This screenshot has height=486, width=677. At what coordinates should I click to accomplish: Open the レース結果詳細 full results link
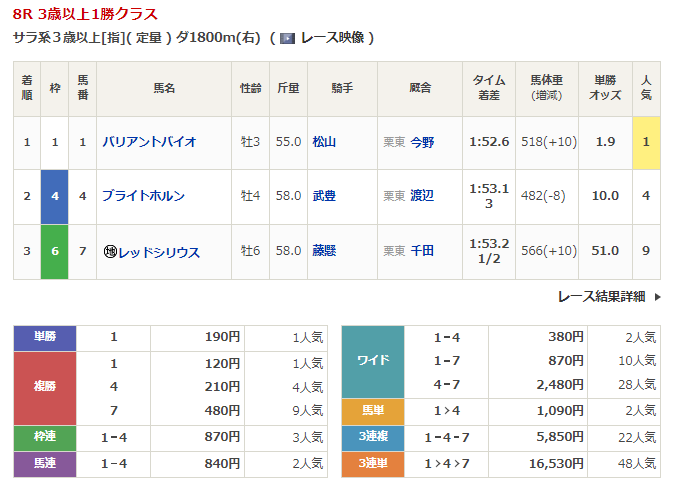[602, 297]
